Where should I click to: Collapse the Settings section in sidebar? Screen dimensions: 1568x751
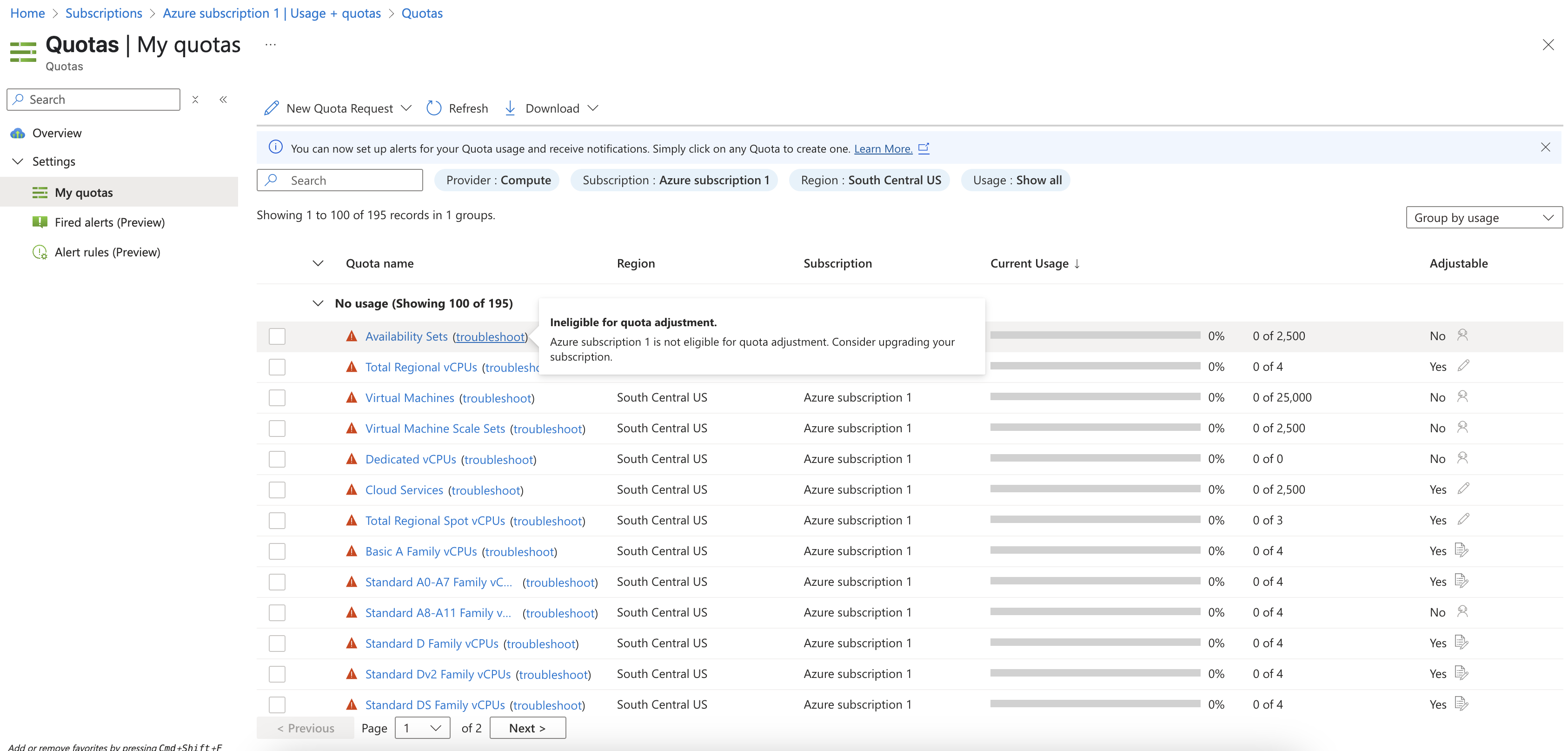[x=18, y=161]
